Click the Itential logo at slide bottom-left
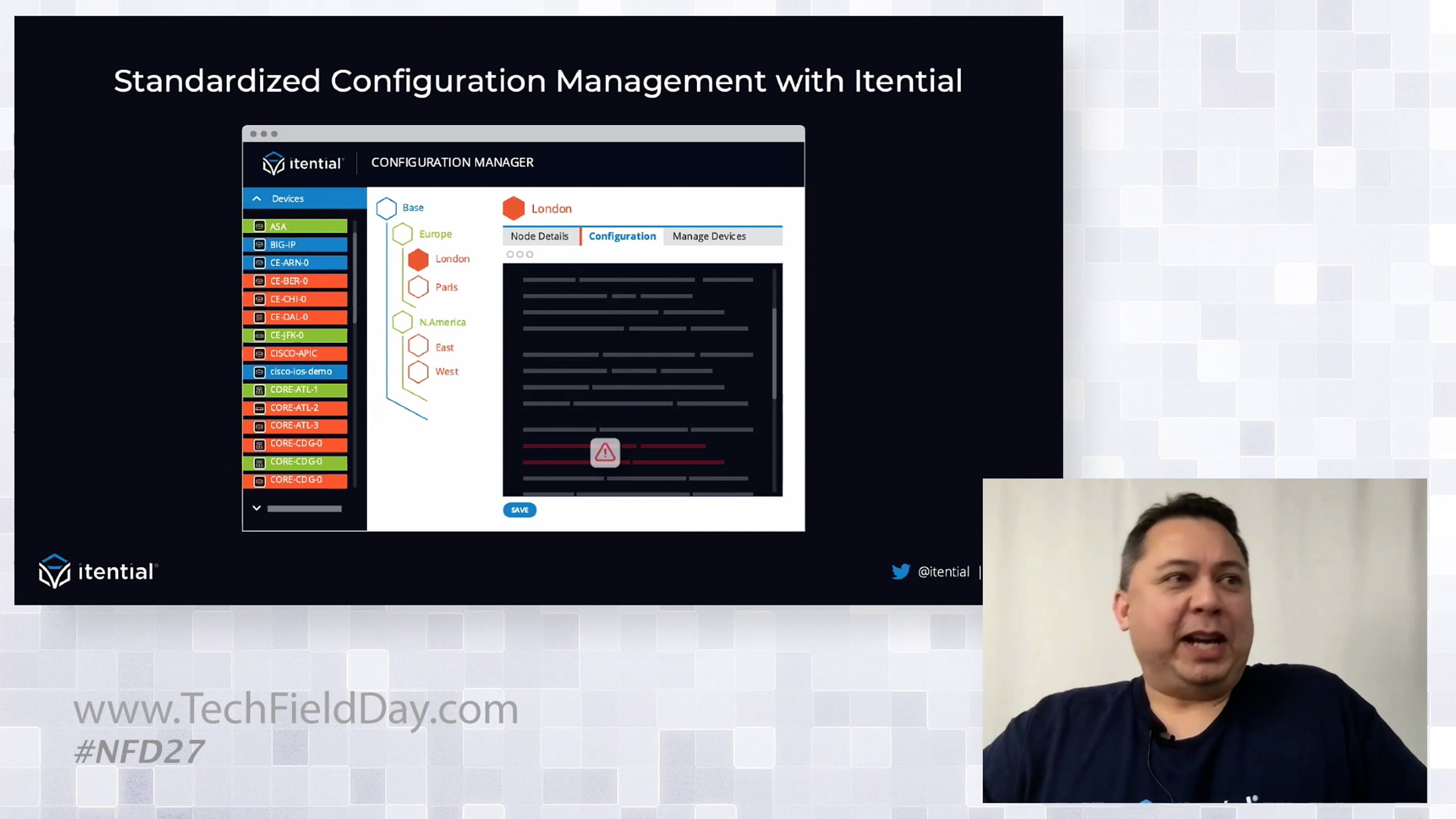The width and height of the screenshot is (1456, 819). [x=98, y=571]
